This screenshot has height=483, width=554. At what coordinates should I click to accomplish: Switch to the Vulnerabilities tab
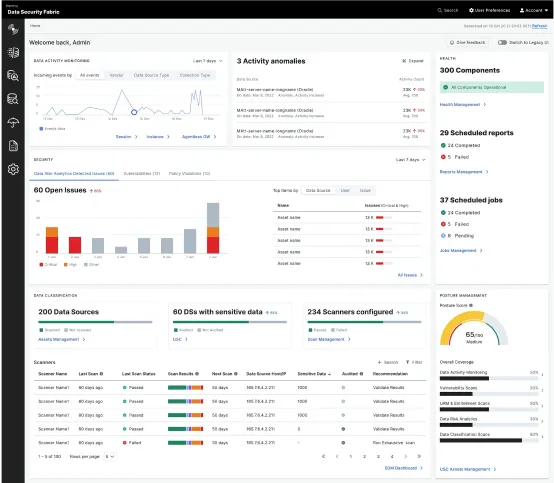pos(142,173)
